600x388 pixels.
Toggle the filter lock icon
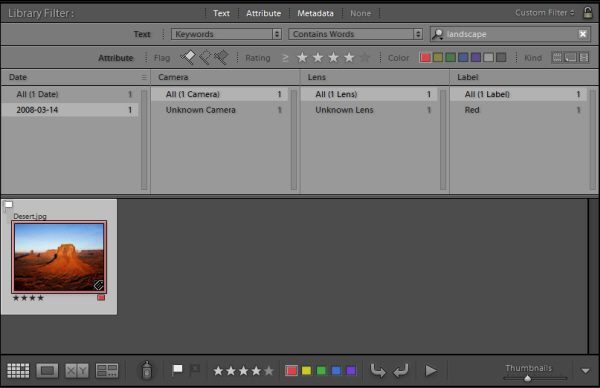pyautogui.click(x=587, y=13)
